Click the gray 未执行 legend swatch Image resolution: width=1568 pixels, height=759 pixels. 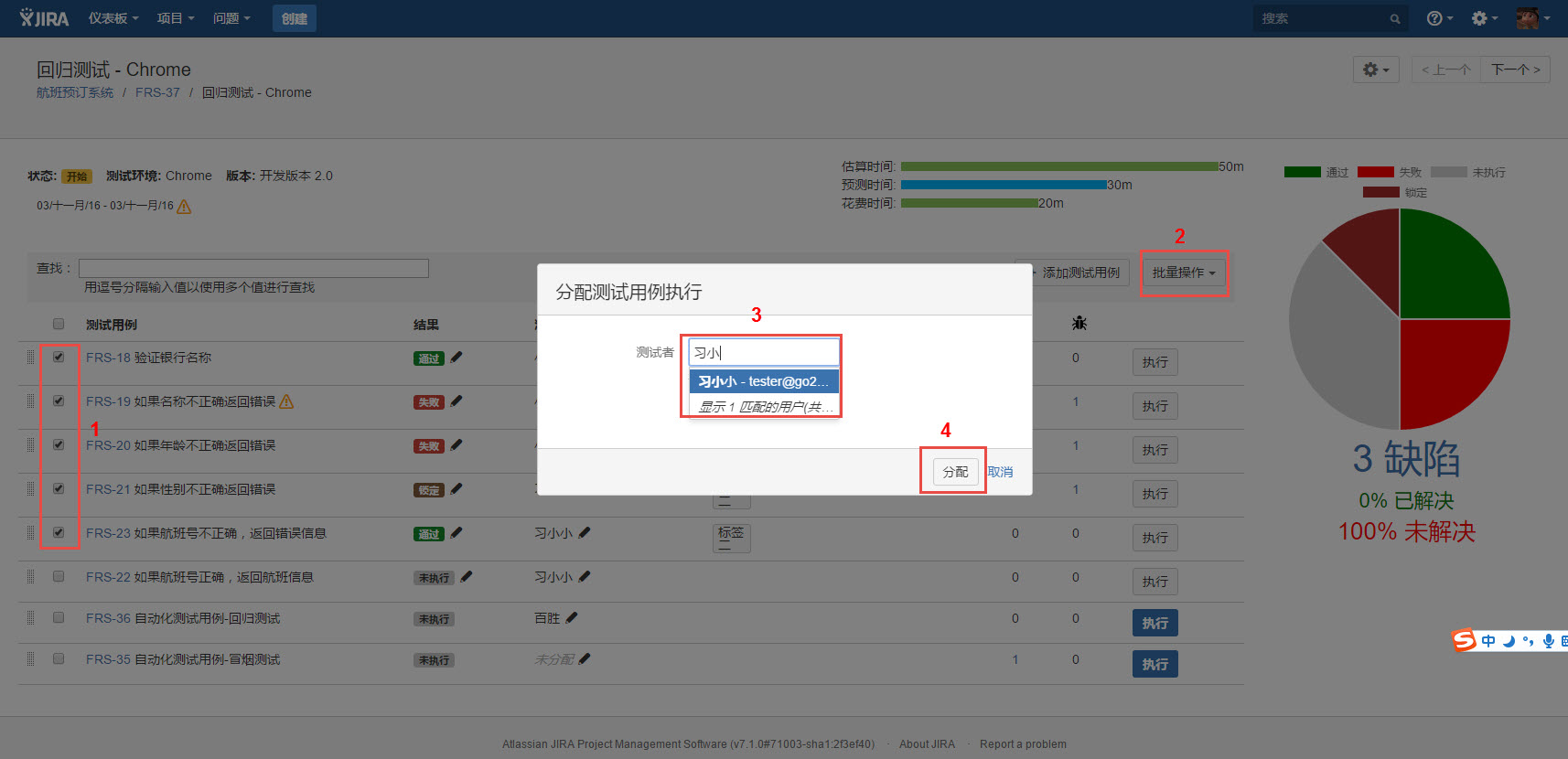pyautogui.click(x=1449, y=172)
